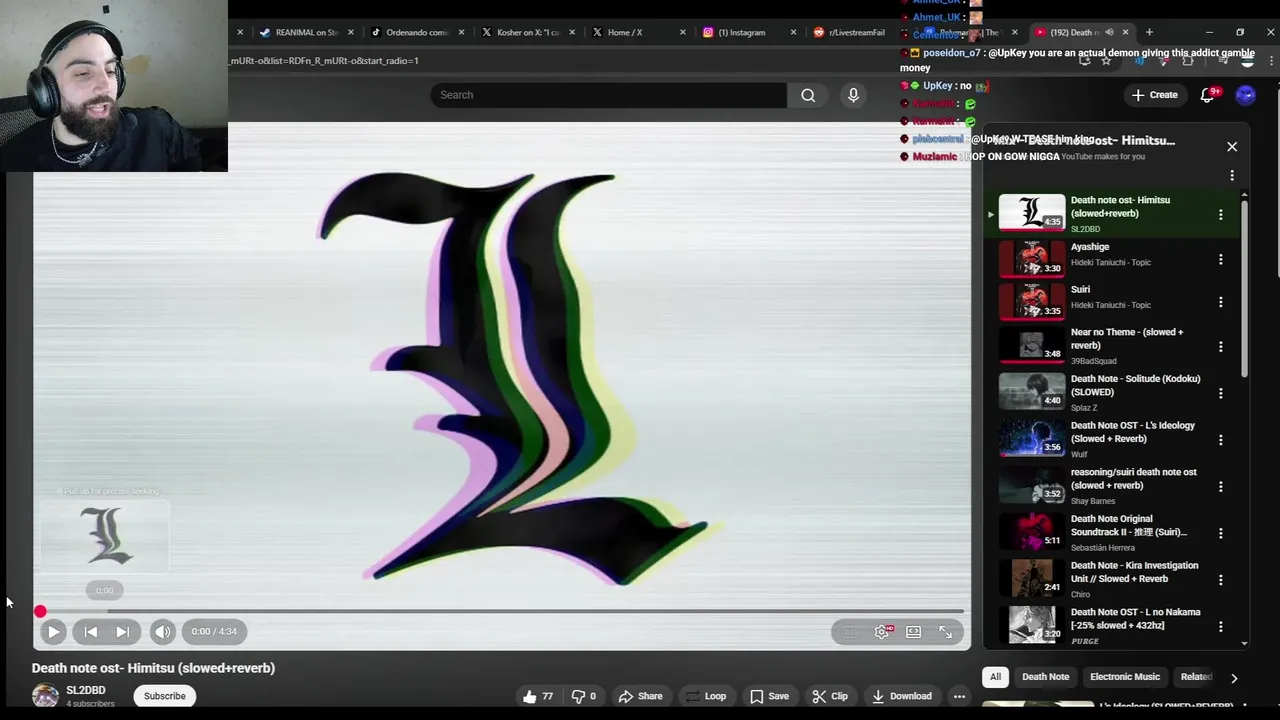Play the Death Note Himitsu video
The height and width of the screenshot is (720, 1280).
54,631
